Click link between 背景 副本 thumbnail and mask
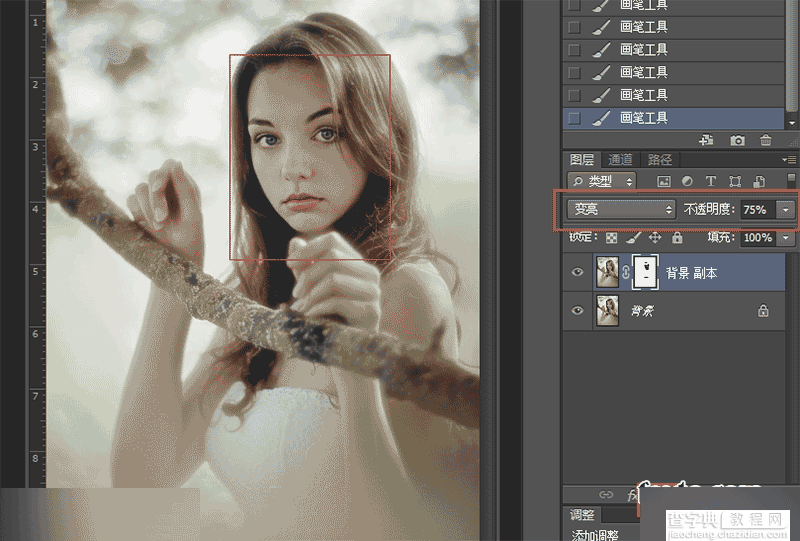This screenshot has height=541, width=800. (626, 272)
